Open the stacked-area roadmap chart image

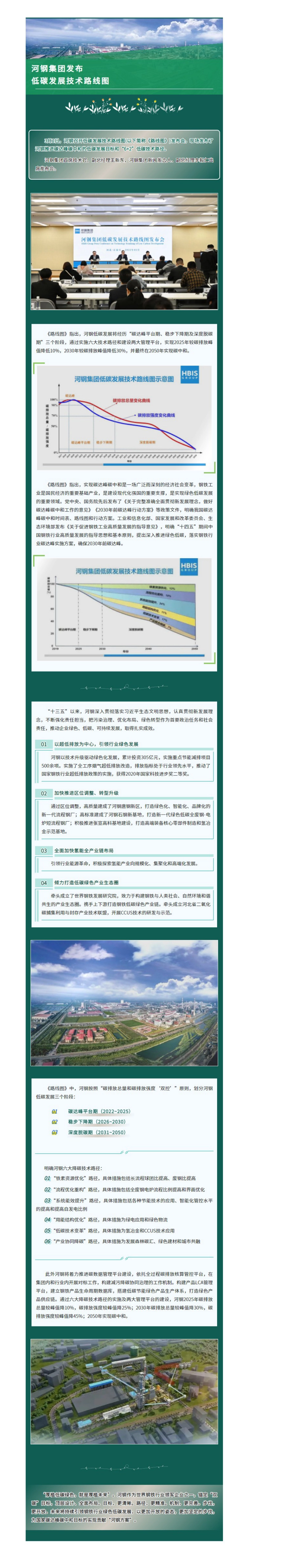(x=124, y=609)
